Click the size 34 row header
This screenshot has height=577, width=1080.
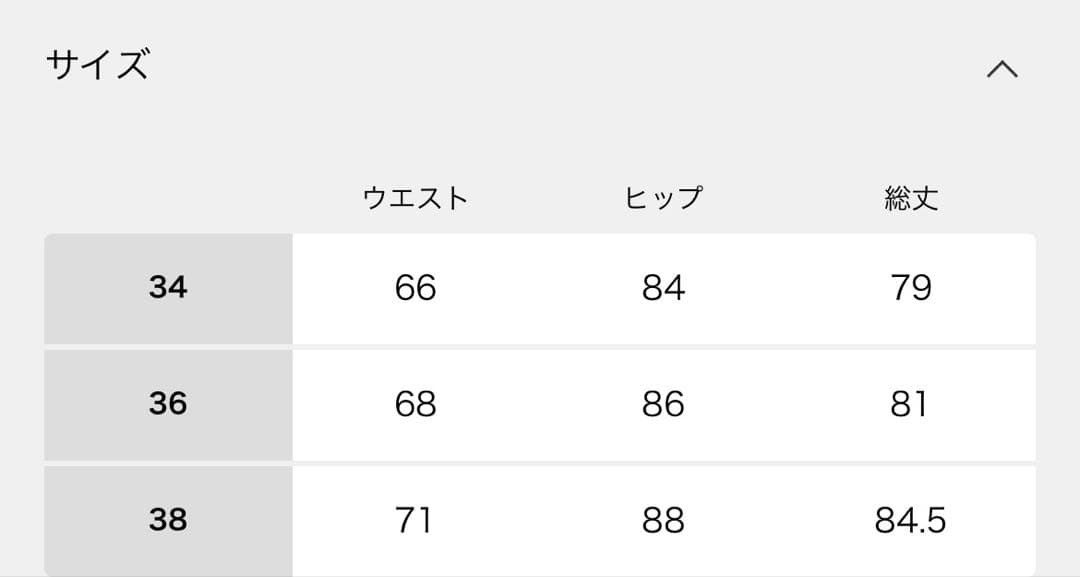click(x=168, y=288)
